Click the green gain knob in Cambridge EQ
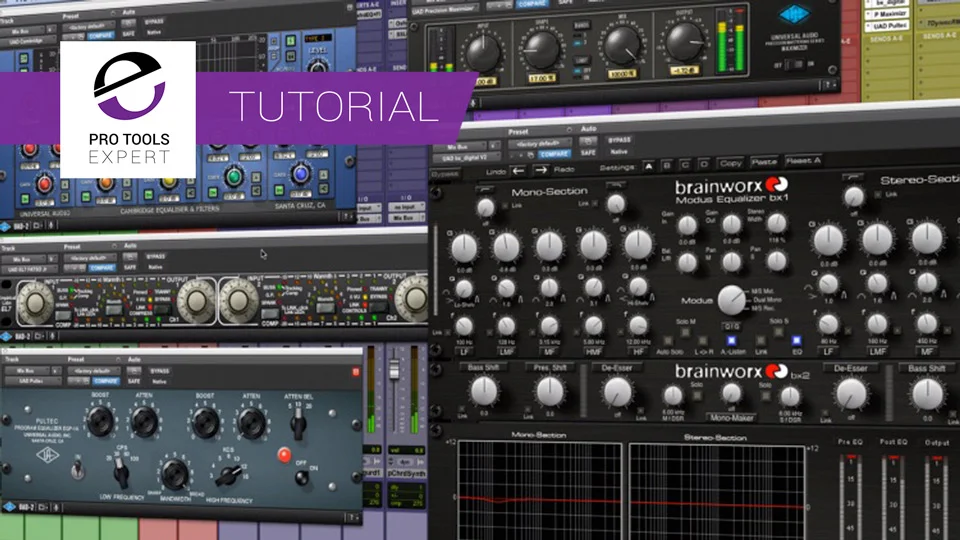Image resolution: width=960 pixels, height=540 pixels. pyautogui.click(x=233, y=177)
